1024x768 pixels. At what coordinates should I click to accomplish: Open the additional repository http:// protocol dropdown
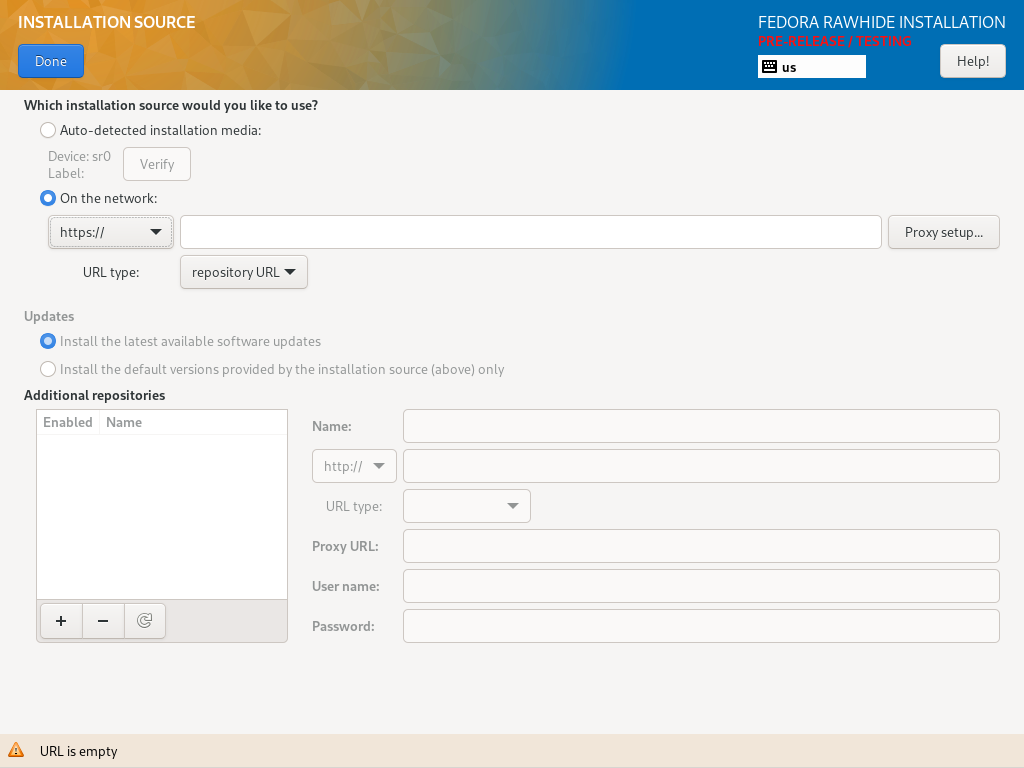354,466
